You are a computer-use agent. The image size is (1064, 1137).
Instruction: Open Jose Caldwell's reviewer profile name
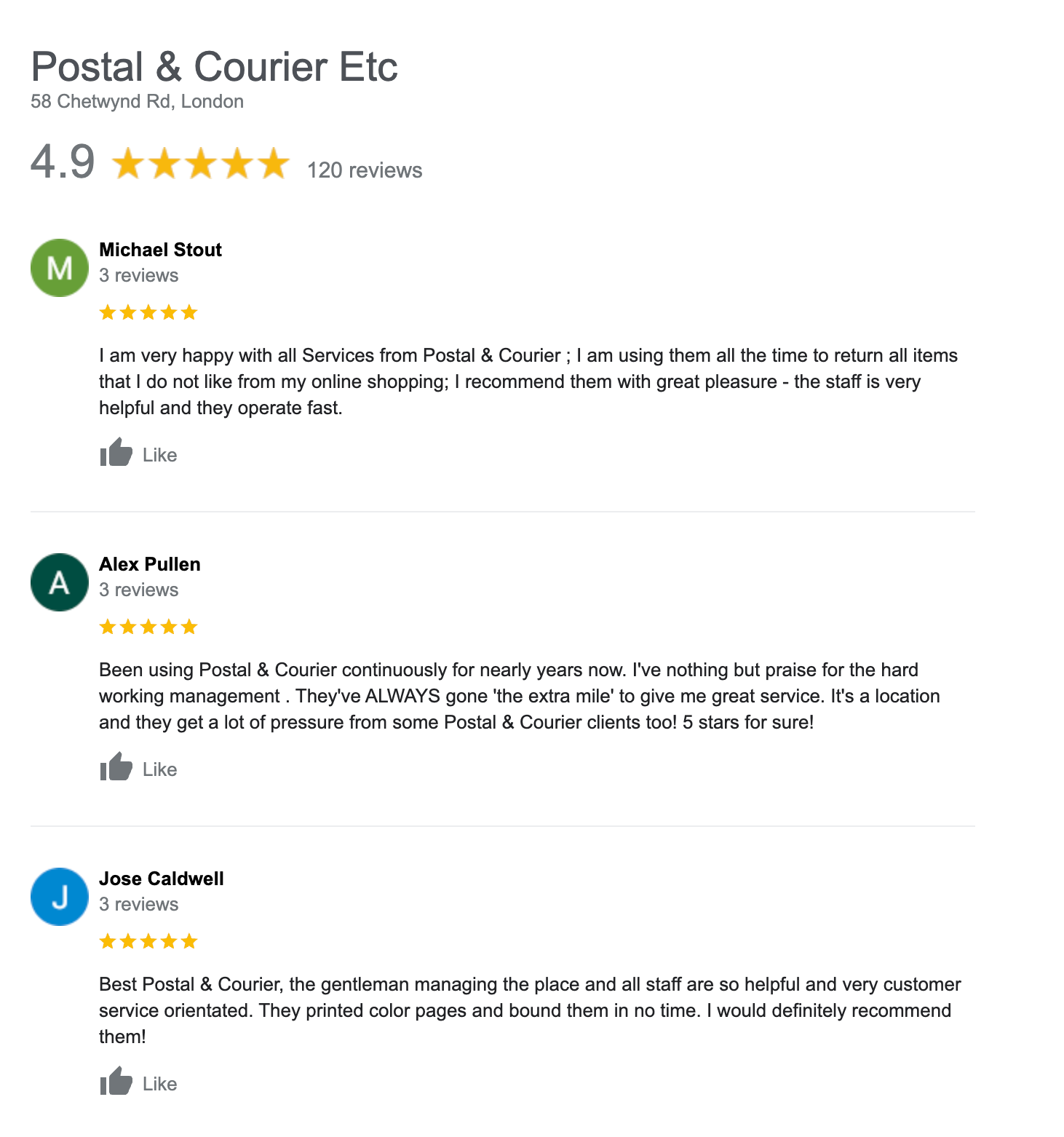click(162, 879)
